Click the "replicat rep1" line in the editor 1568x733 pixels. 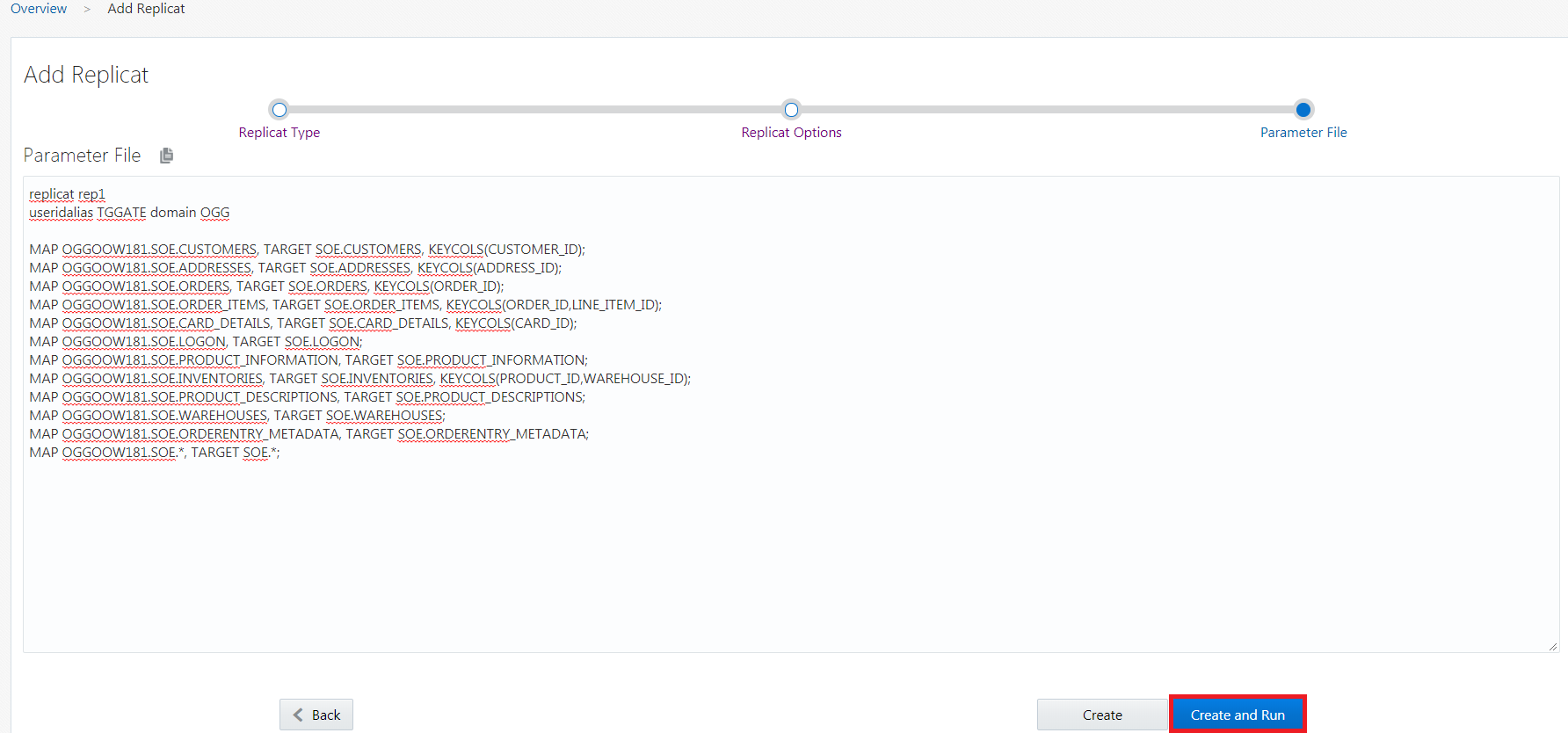pyautogui.click(x=67, y=194)
